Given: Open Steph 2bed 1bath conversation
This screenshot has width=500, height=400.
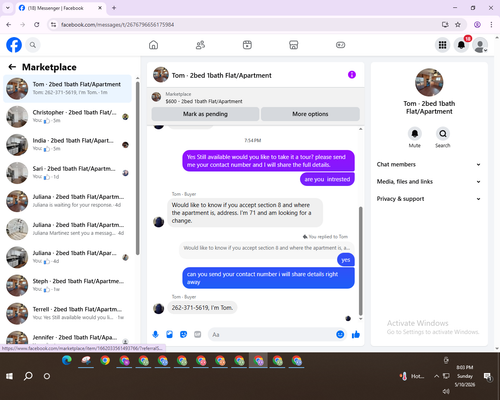Looking at the screenshot, I should (68, 286).
